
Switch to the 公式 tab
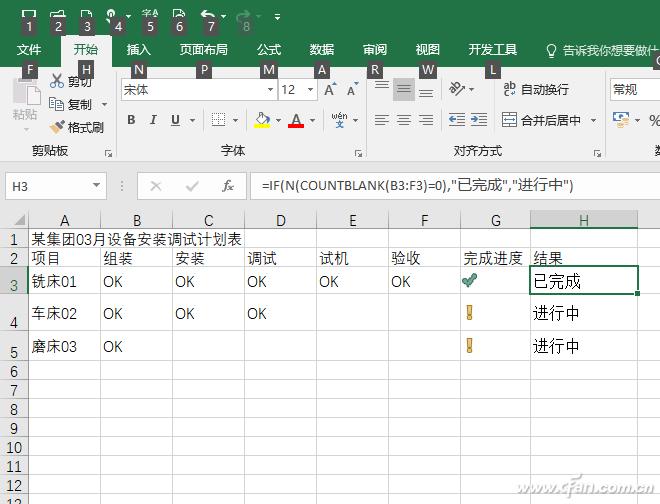click(x=269, y=50)
